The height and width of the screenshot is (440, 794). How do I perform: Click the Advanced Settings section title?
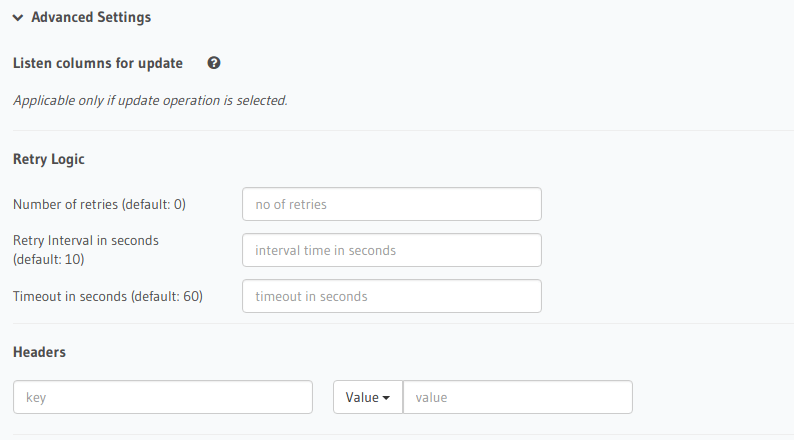(x=91, y=18)
